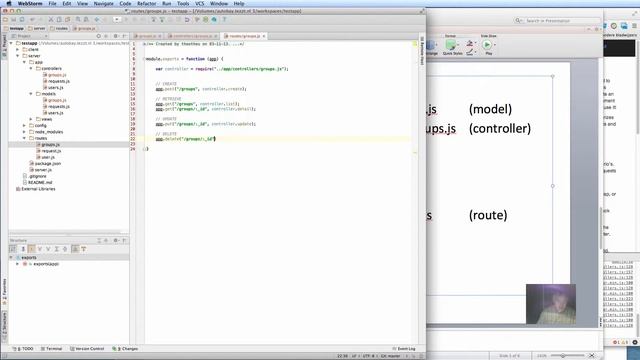Click the Cut scissors toolbar icon
Viewport: 640px width, 360px height.
[x=51, y=20]
